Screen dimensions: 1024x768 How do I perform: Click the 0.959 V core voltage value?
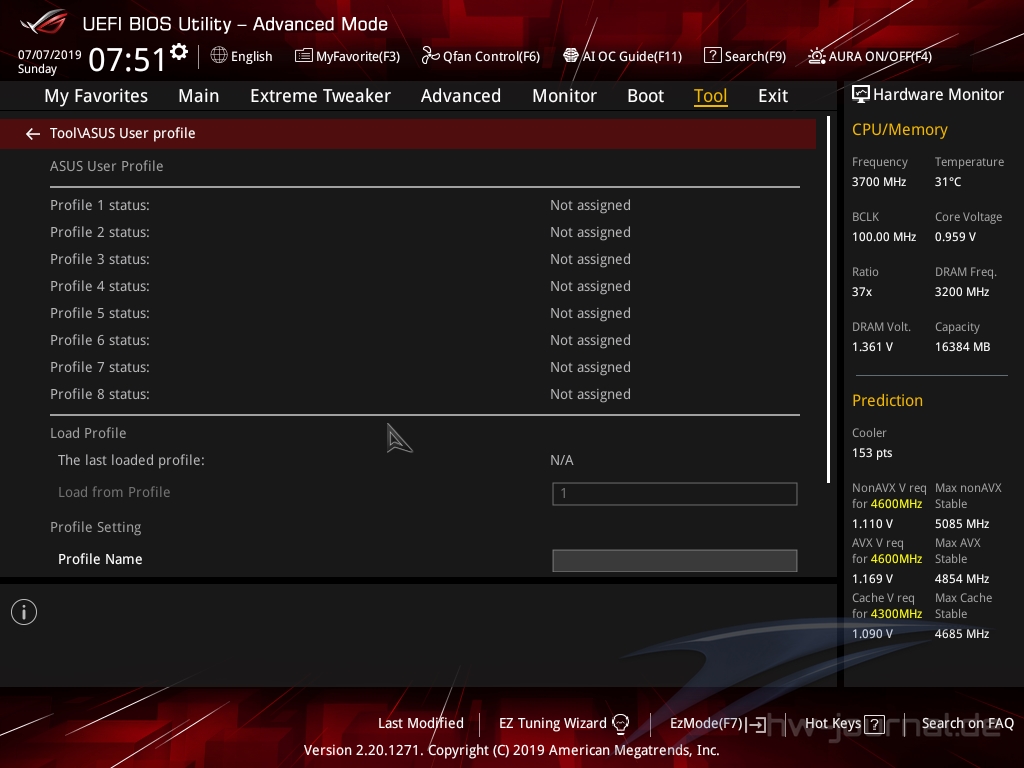pyautogui.click(x=955, y=236)
